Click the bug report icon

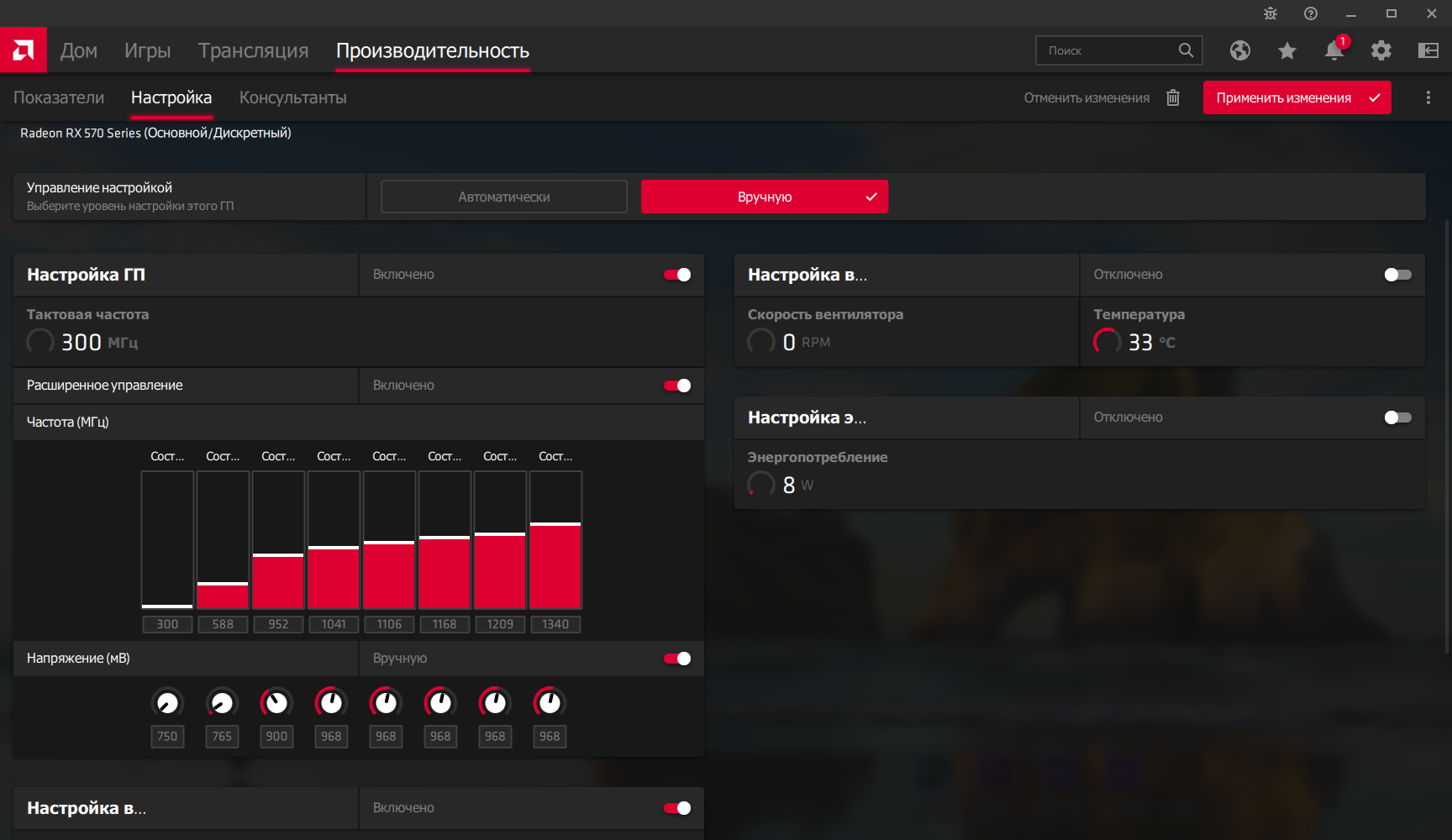1270,13
